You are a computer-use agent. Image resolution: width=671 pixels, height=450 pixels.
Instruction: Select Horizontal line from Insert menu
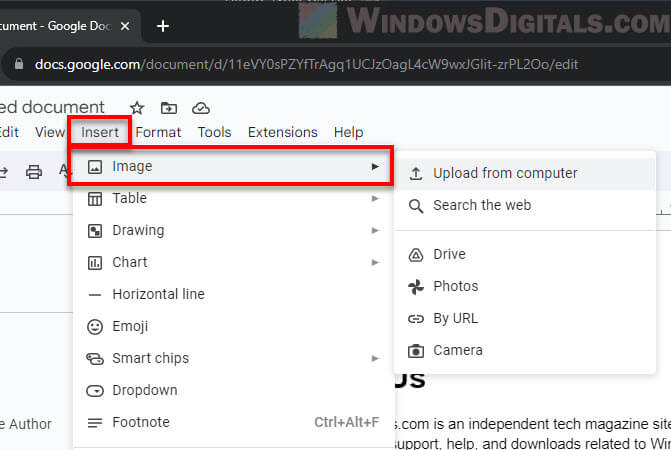click(x=233, y=295)
